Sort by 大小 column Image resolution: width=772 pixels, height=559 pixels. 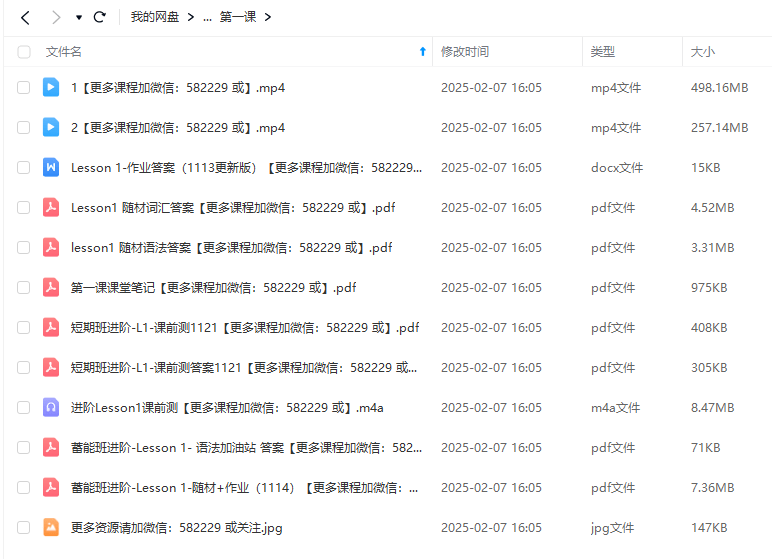[703, 52]
